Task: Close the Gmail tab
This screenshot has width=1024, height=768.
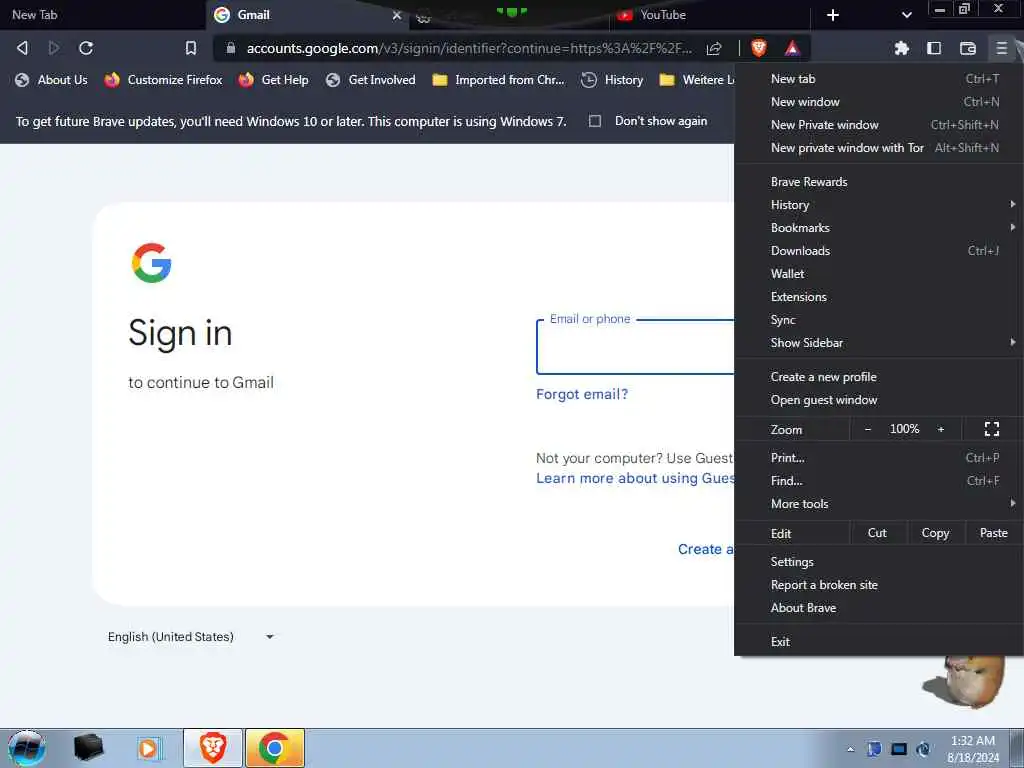Action: click(396, 15)
